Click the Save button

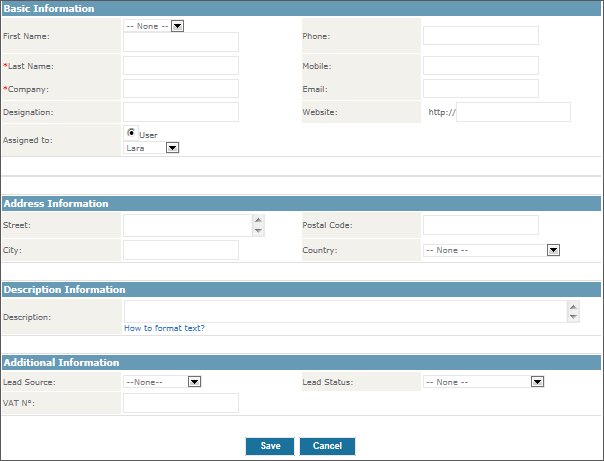270,446
